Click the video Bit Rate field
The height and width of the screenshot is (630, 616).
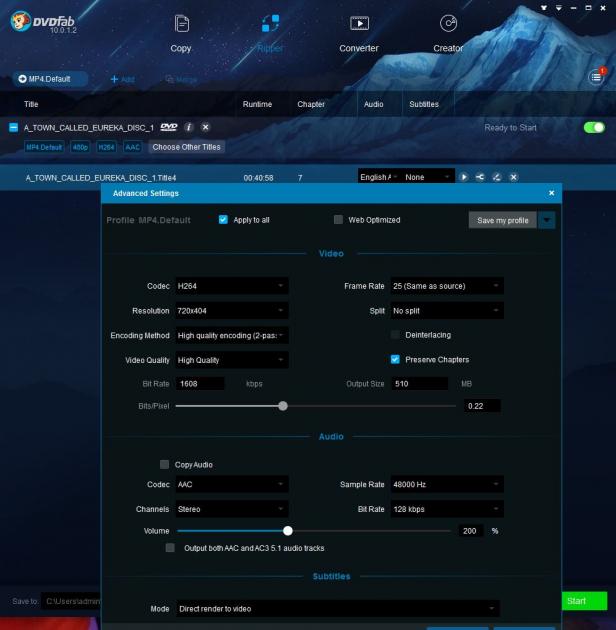[200, 384]
